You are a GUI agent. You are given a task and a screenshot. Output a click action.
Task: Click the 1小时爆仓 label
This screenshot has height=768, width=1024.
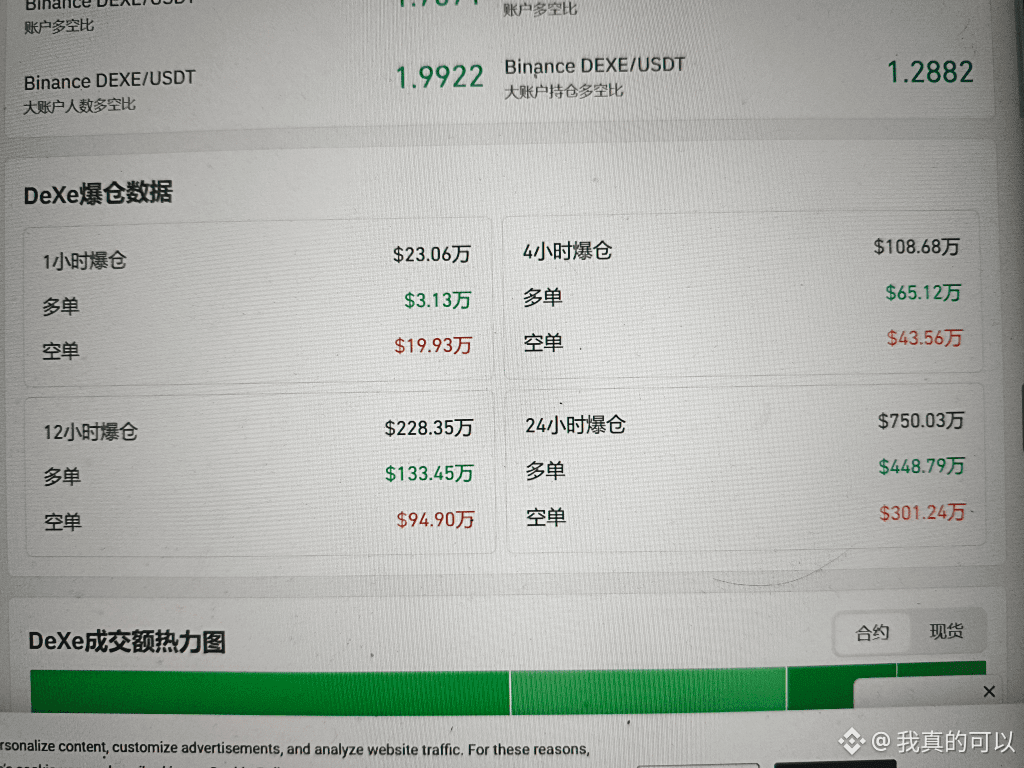pos(84,261)
